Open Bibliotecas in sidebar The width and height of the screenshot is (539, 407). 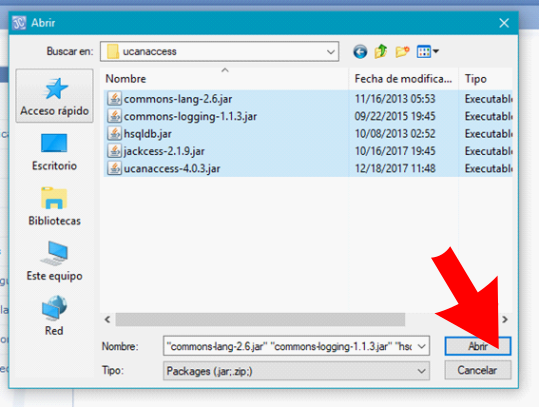click(x=54, y=207)
